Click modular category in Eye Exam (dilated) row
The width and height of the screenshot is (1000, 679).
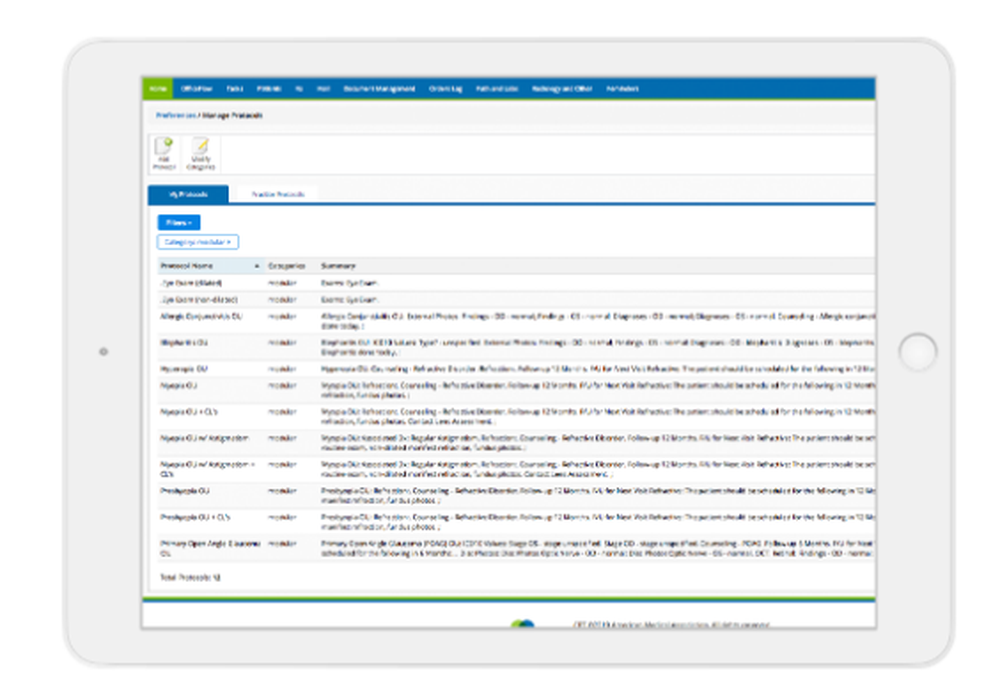click(283, 283)
